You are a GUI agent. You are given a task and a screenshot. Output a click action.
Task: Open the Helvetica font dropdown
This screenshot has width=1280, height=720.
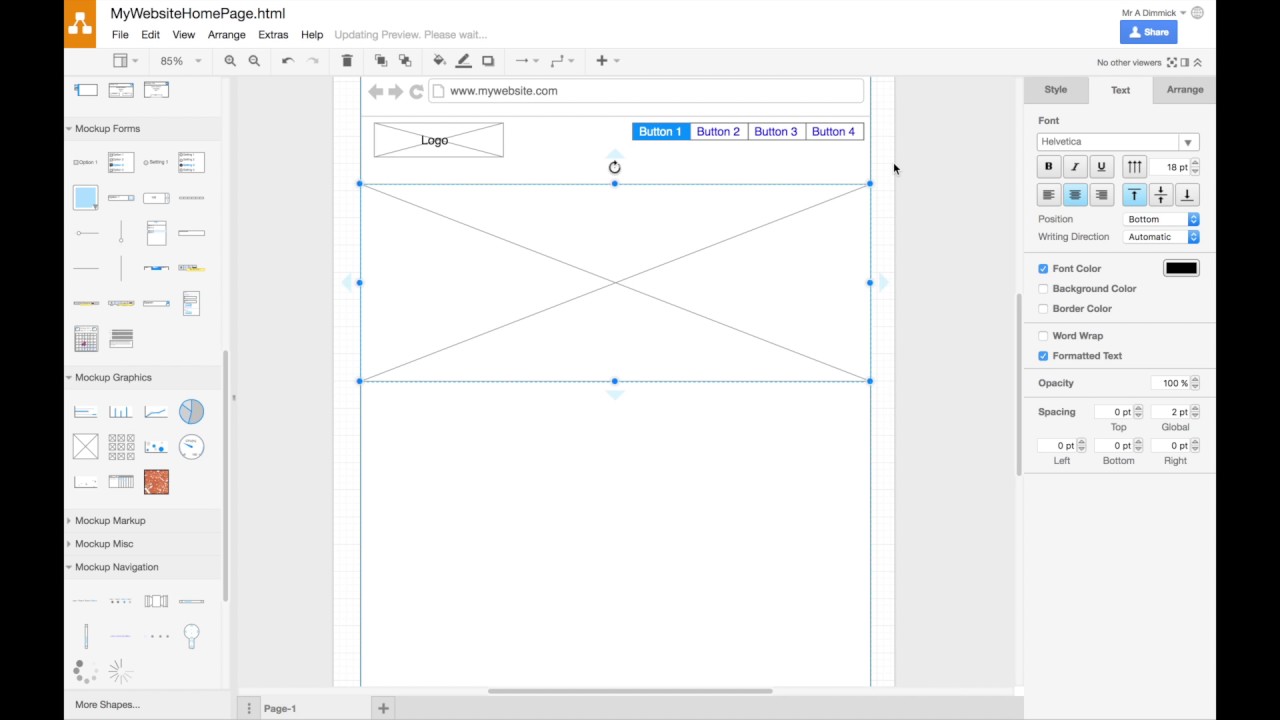1187,141
